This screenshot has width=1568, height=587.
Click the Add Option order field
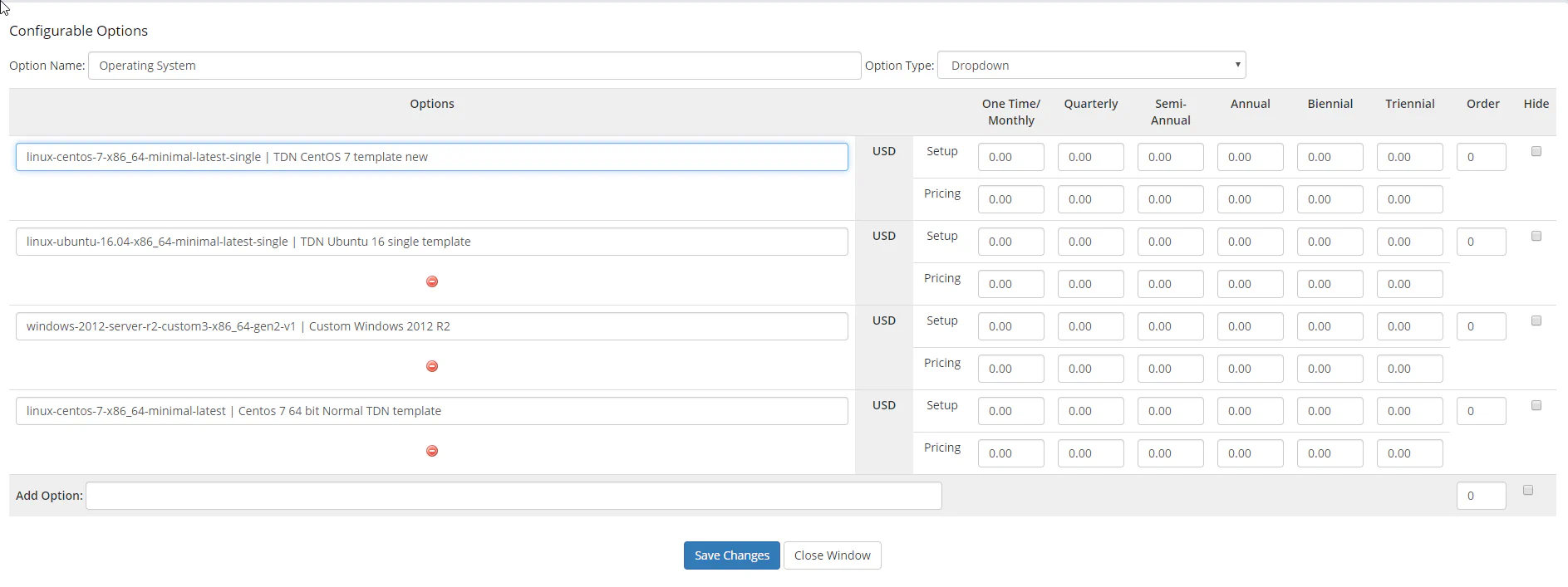click(1481, 496)
